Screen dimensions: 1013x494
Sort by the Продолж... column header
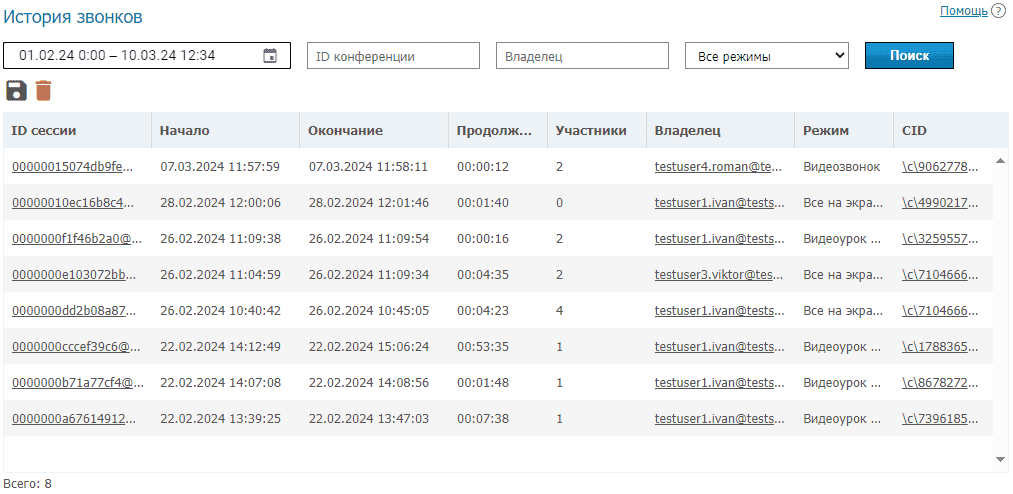point(497,130)
